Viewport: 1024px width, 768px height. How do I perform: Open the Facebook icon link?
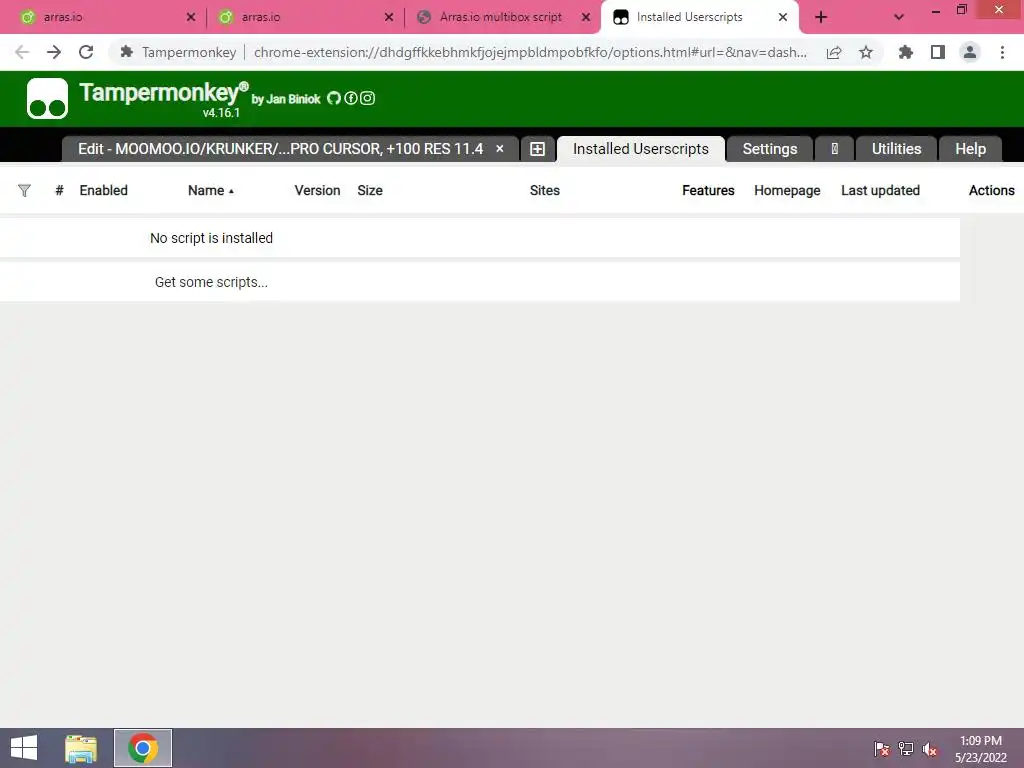(351, 98)
